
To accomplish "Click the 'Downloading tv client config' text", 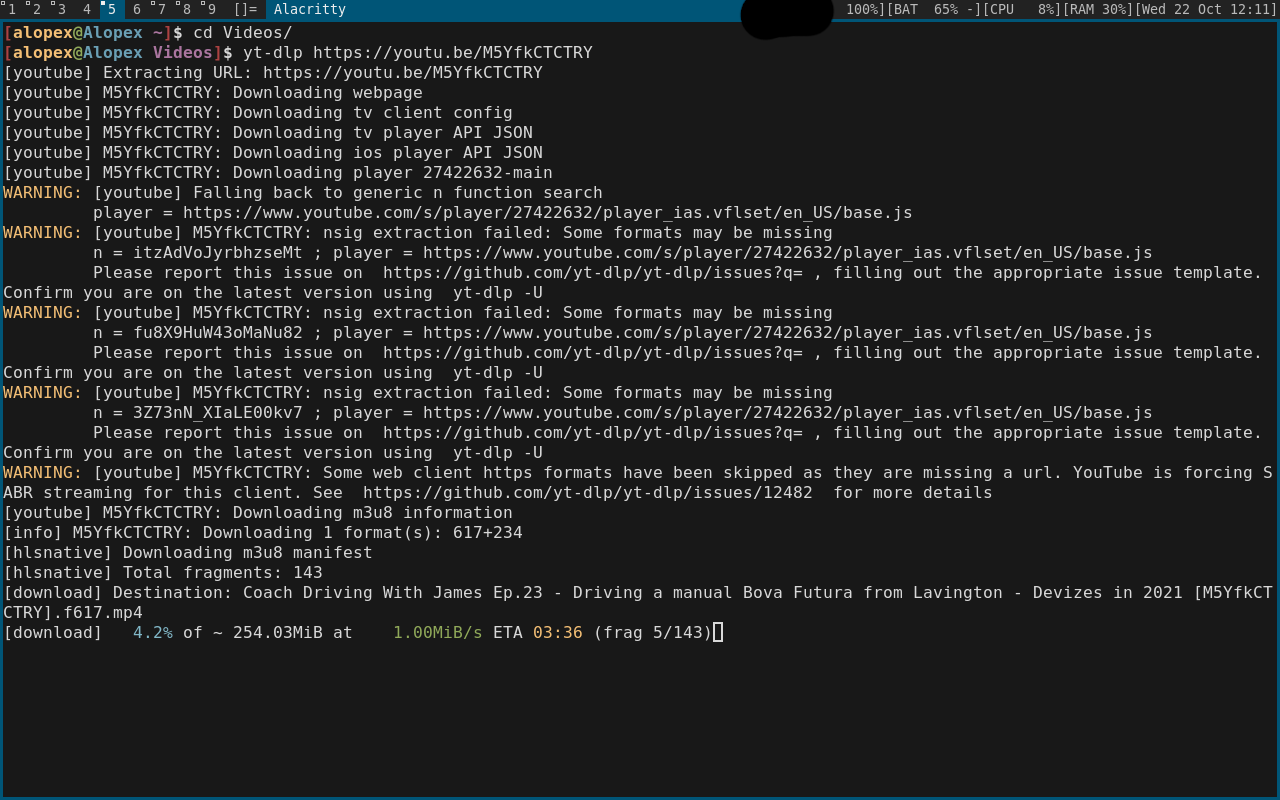I will coord(373,113).
